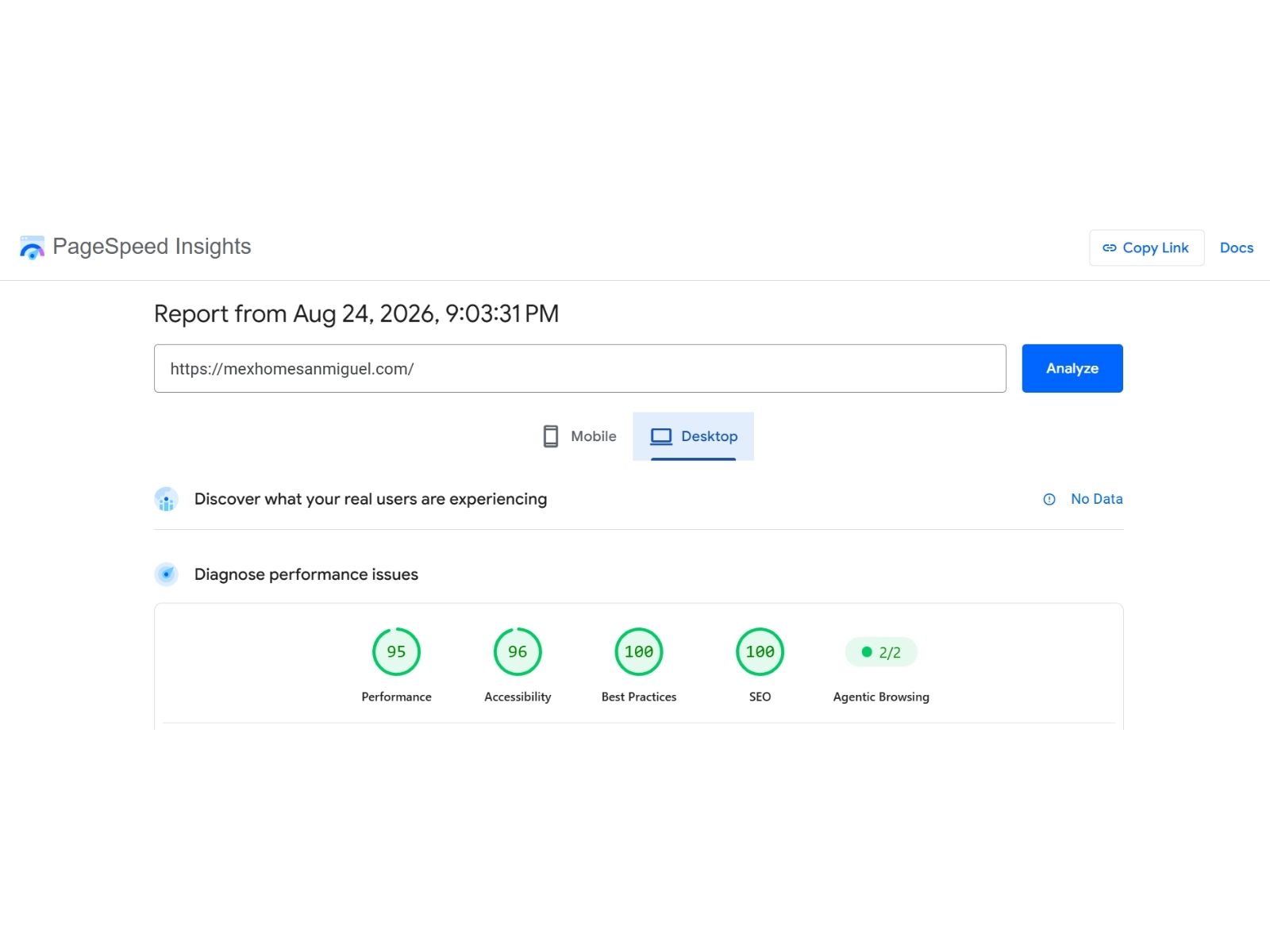Click the info icon beside No Data
Image resolution: width=1270 pixels, height=952 pixels.
click(x=1049, y=499)
